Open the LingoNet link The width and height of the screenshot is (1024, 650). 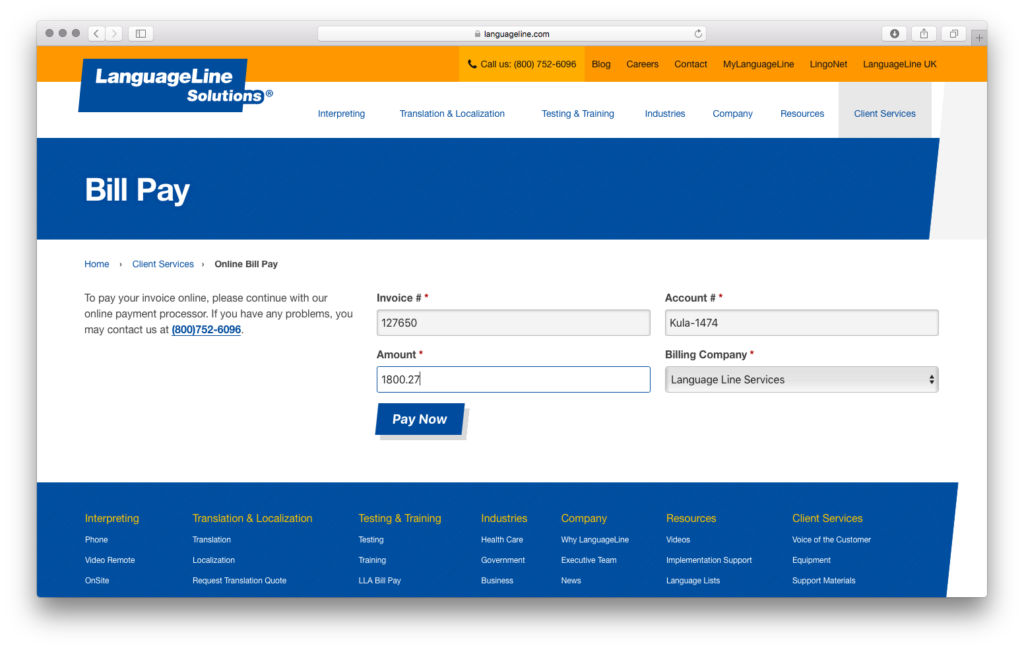[x=828, y=64]
